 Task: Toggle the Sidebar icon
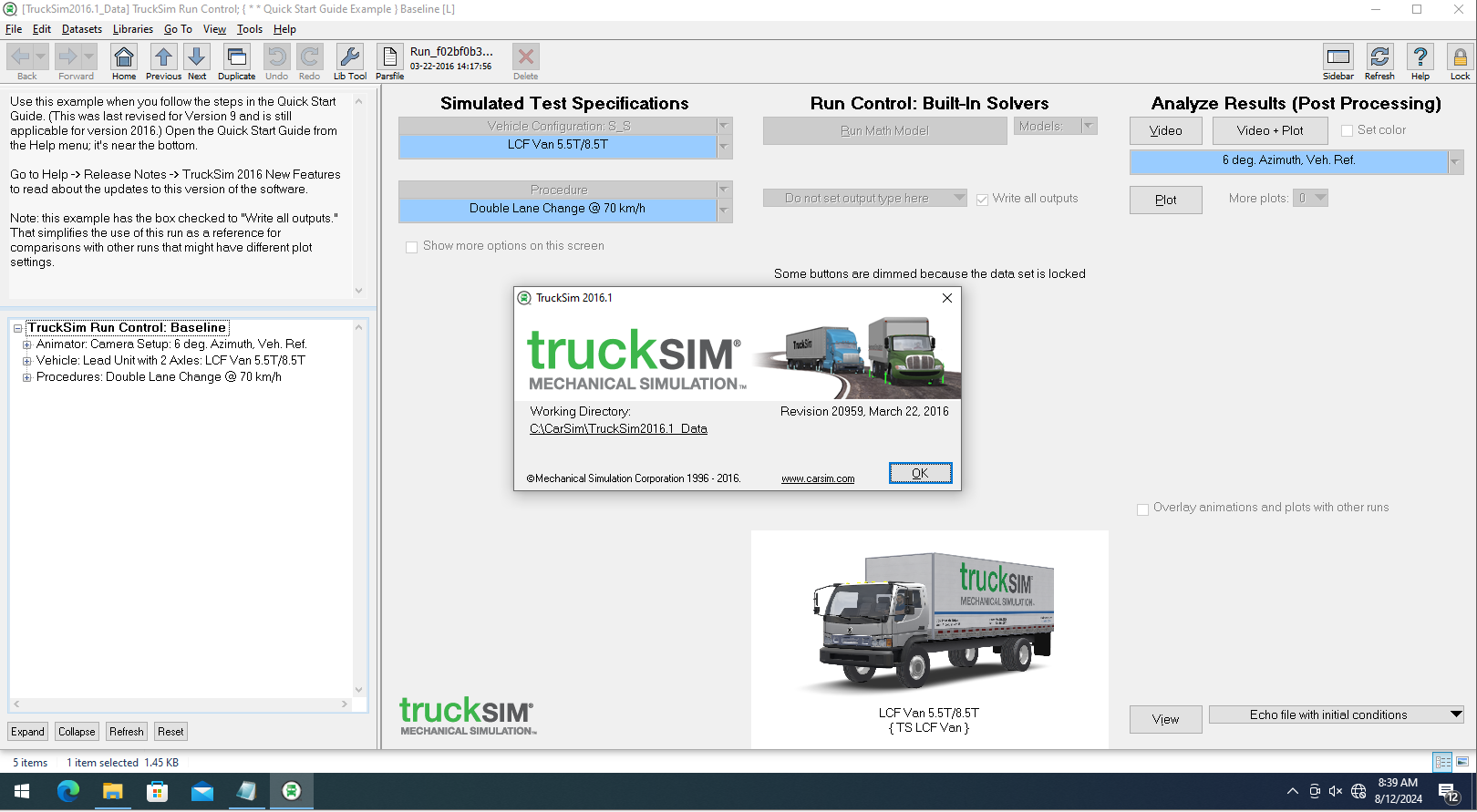click(1338, 57)
